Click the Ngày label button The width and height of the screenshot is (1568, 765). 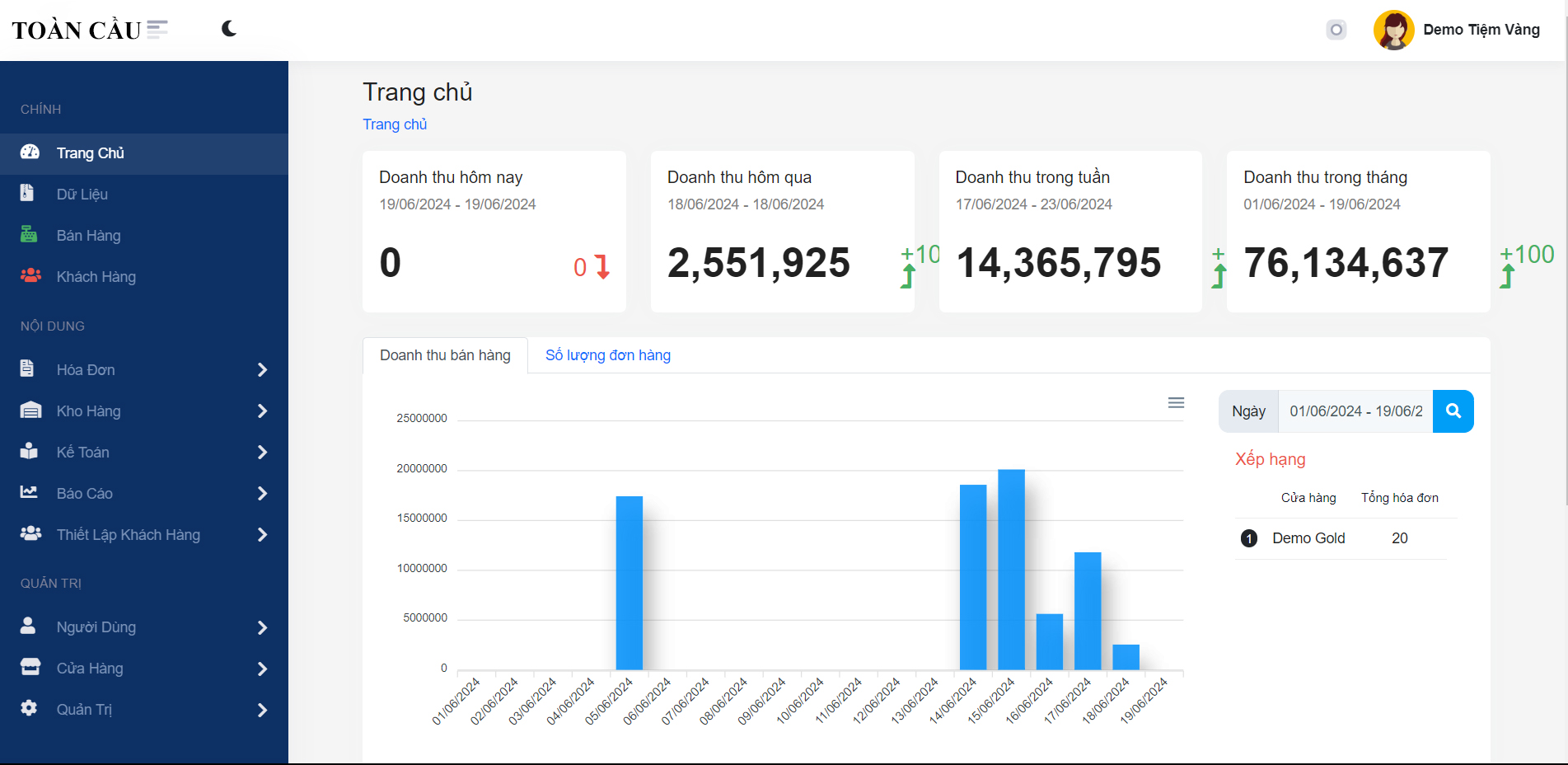pos(1248,411)
